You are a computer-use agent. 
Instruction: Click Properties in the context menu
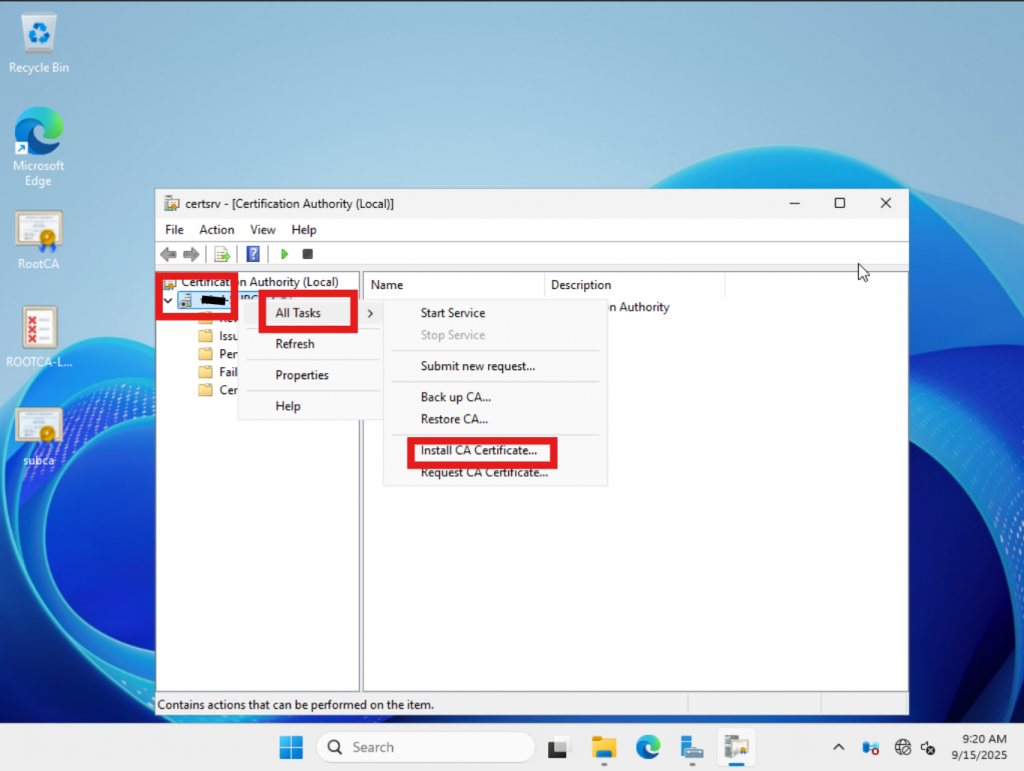click(302, 375)
